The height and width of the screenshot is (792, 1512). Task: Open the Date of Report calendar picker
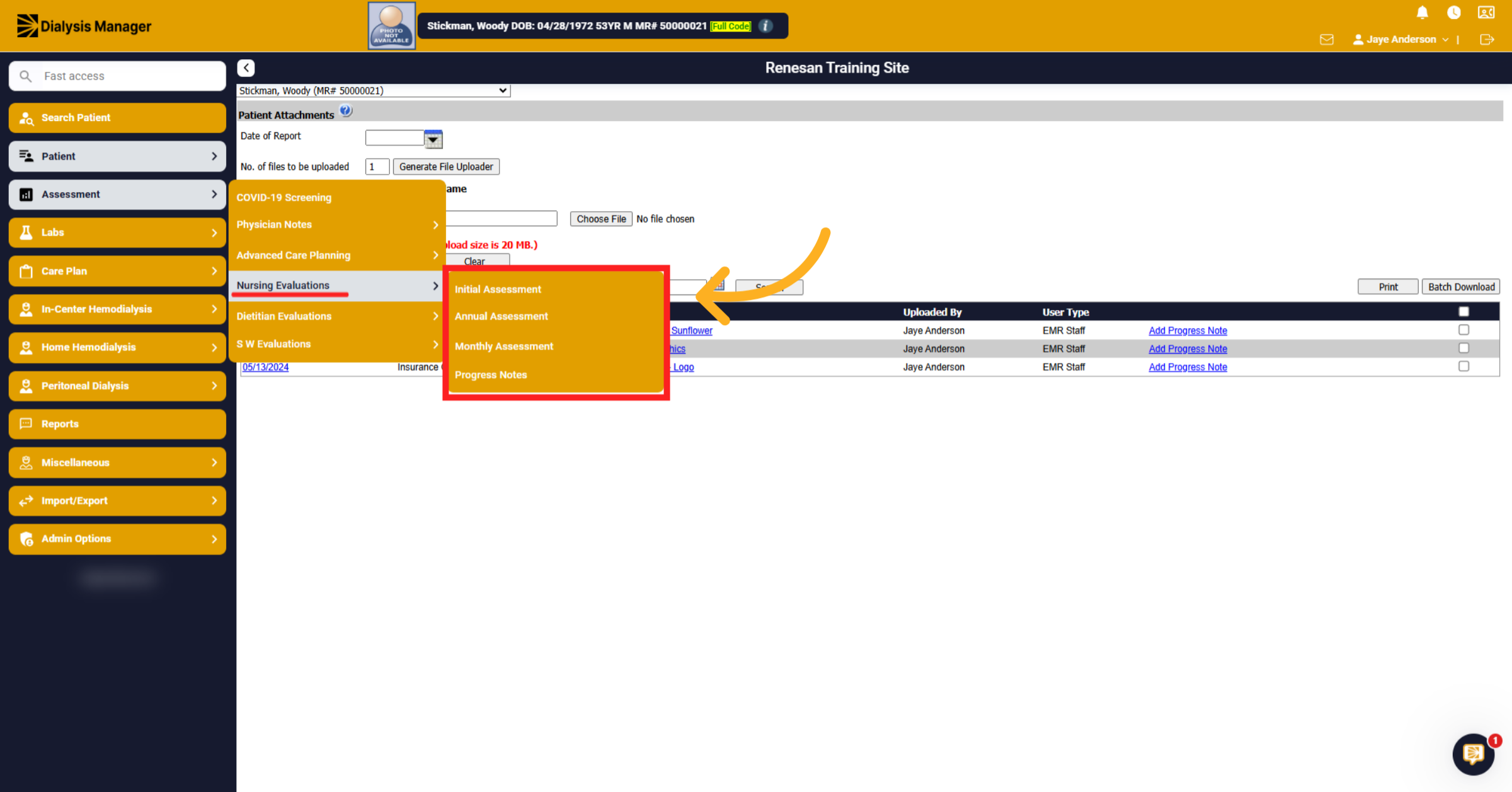pos(433,139)
